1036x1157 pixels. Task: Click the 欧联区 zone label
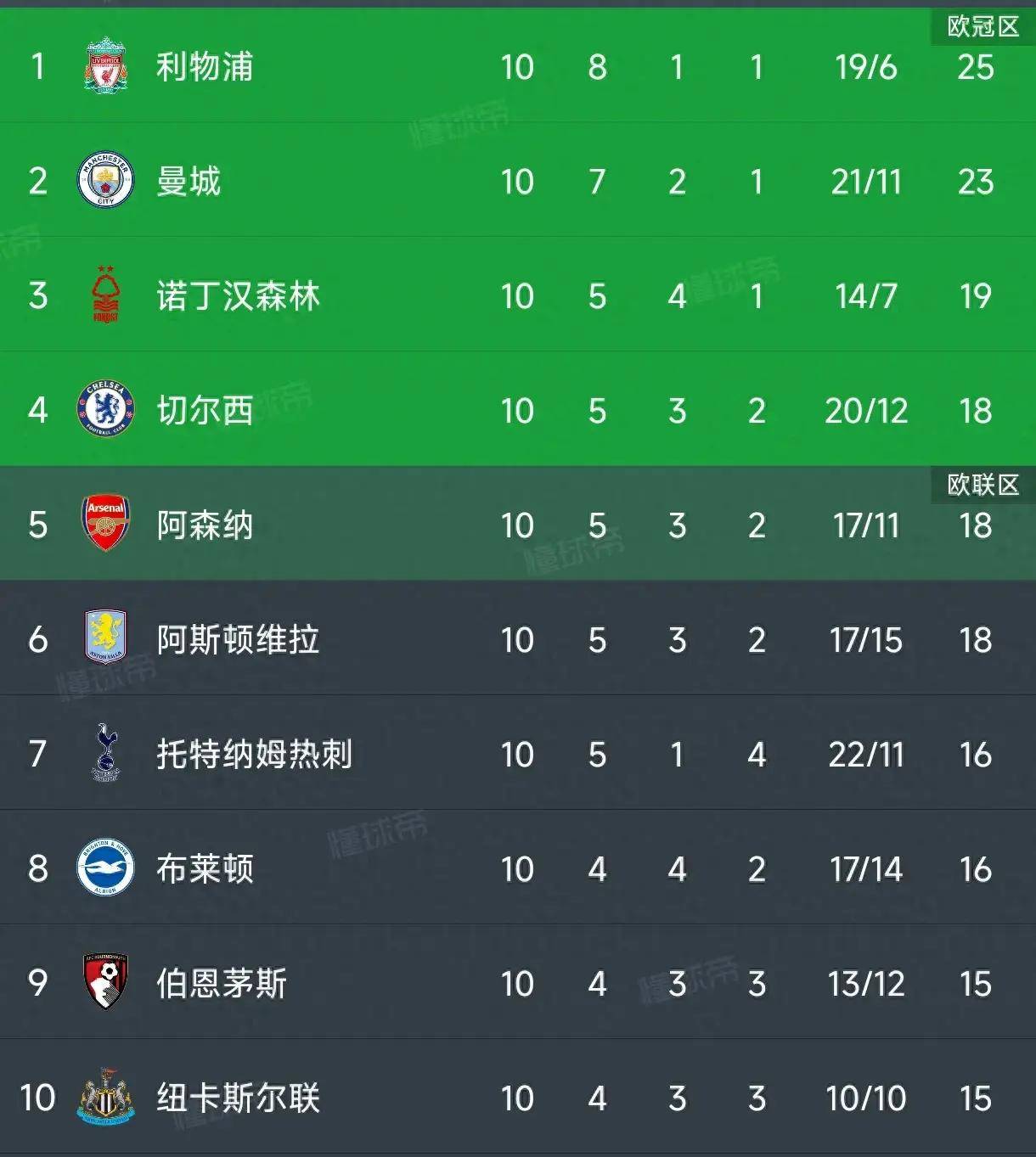[983, 485]
